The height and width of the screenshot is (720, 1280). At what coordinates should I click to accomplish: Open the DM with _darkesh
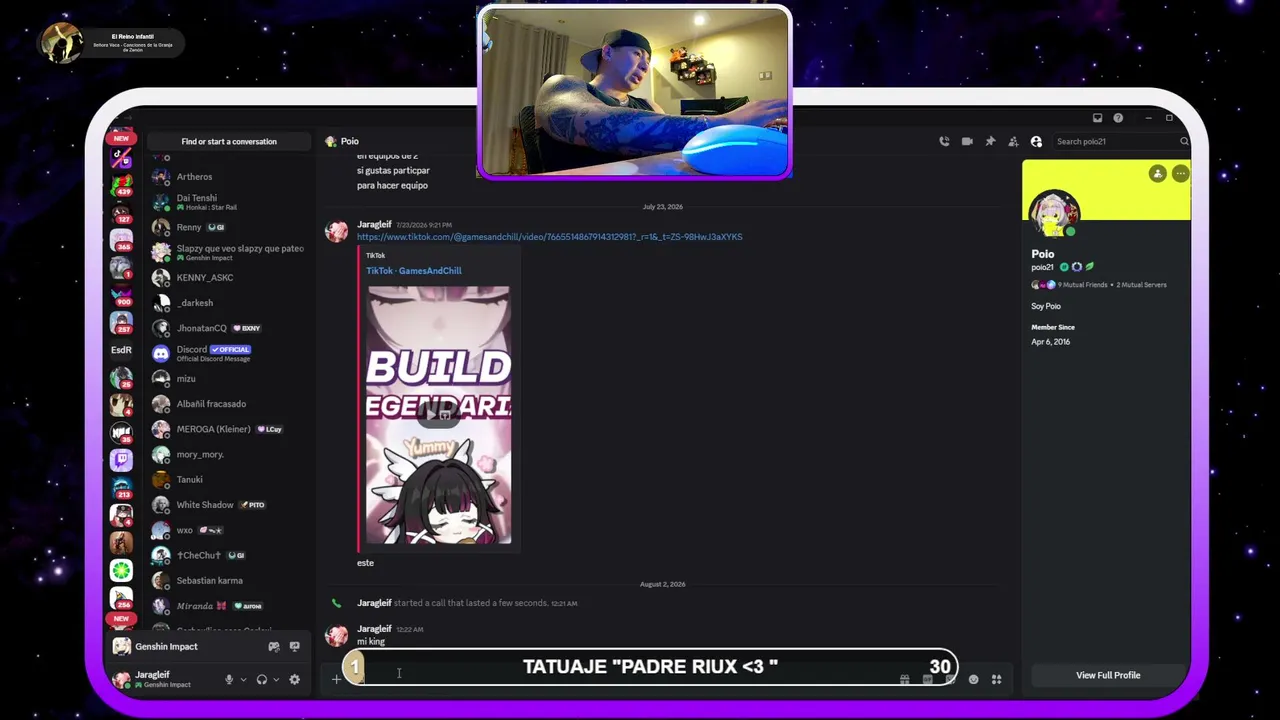tap(228, 303)
